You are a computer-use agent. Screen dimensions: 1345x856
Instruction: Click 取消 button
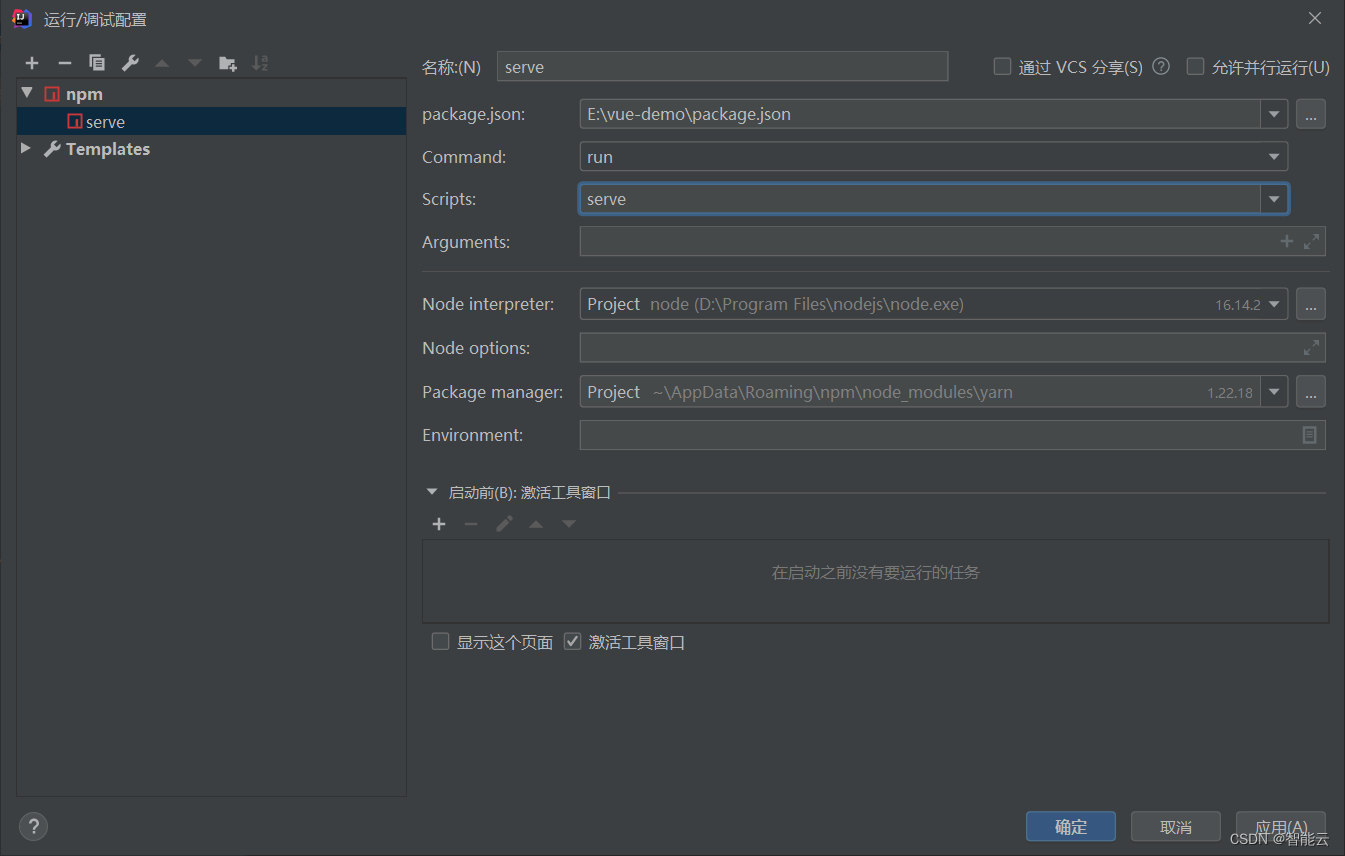pos(1176,826)
